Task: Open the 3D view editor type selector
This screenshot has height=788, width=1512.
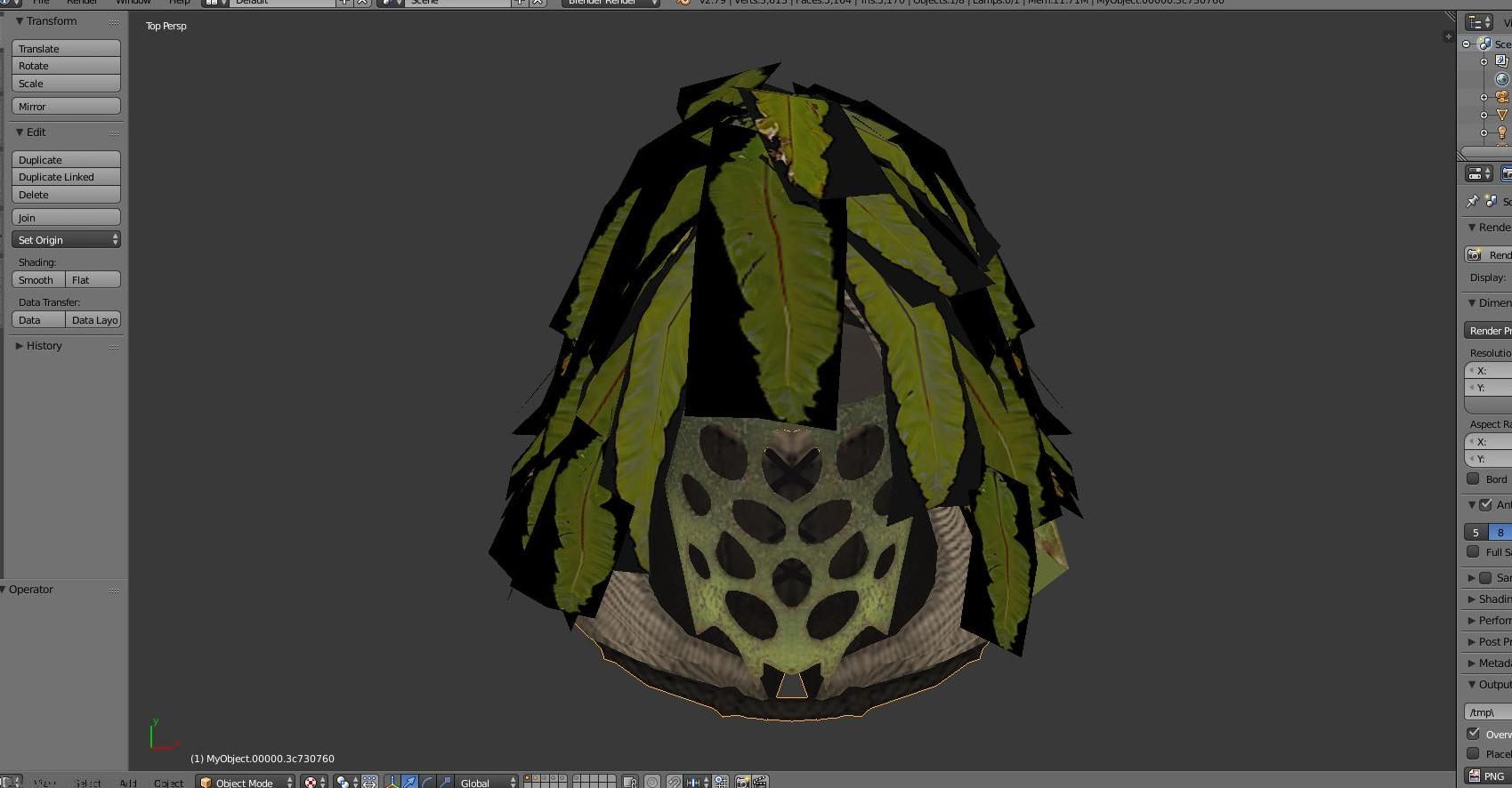Action: (x=11, y=782)
